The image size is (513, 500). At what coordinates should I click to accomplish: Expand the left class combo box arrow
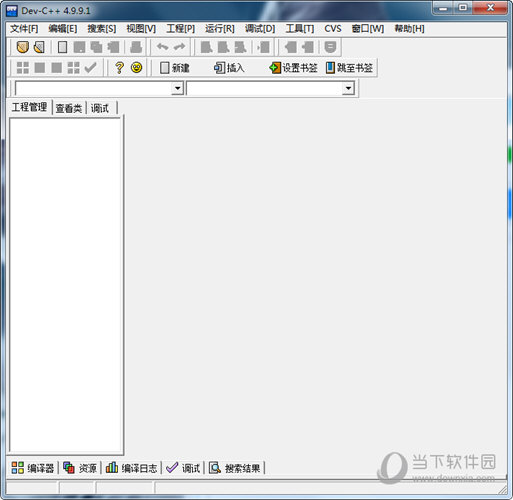point(177,88)
